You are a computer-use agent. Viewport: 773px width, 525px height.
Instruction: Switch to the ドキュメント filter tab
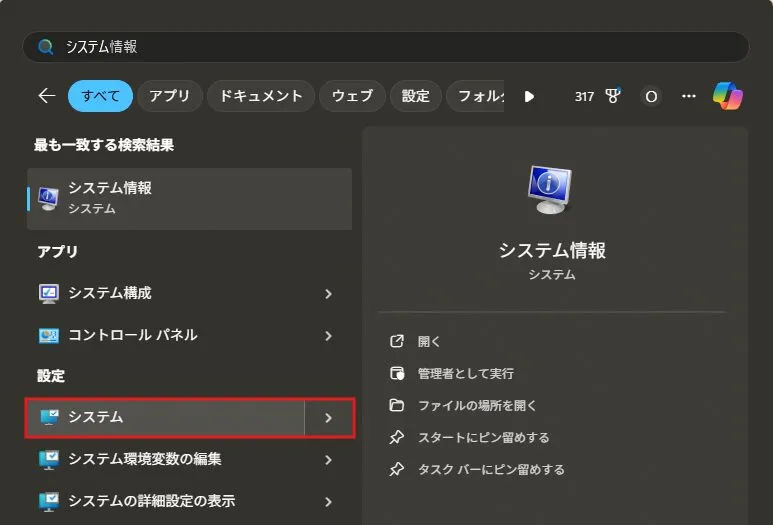(x=261, y=96)
